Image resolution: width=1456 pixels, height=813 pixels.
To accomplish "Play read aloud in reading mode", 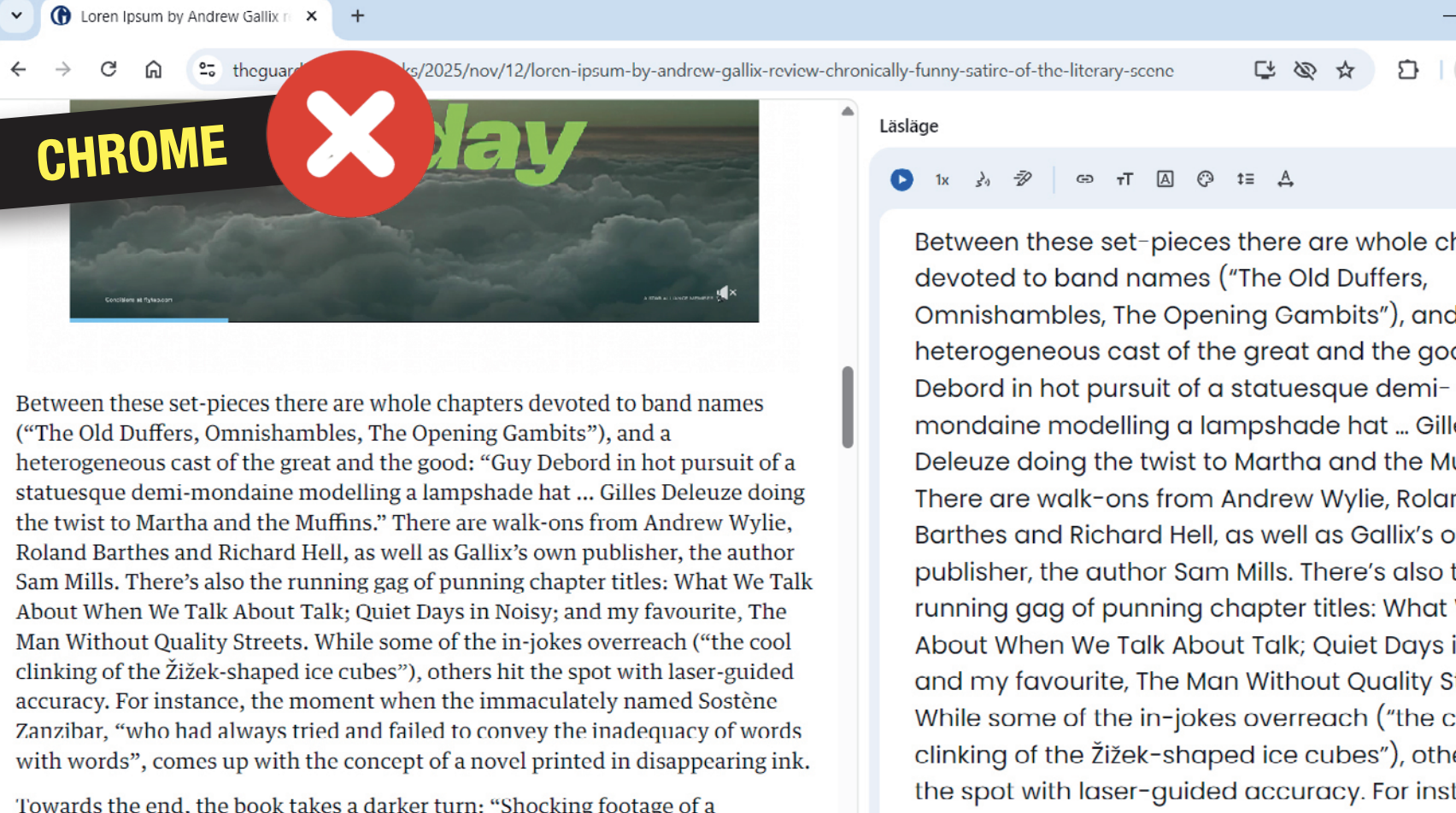I will coord(901,179).
